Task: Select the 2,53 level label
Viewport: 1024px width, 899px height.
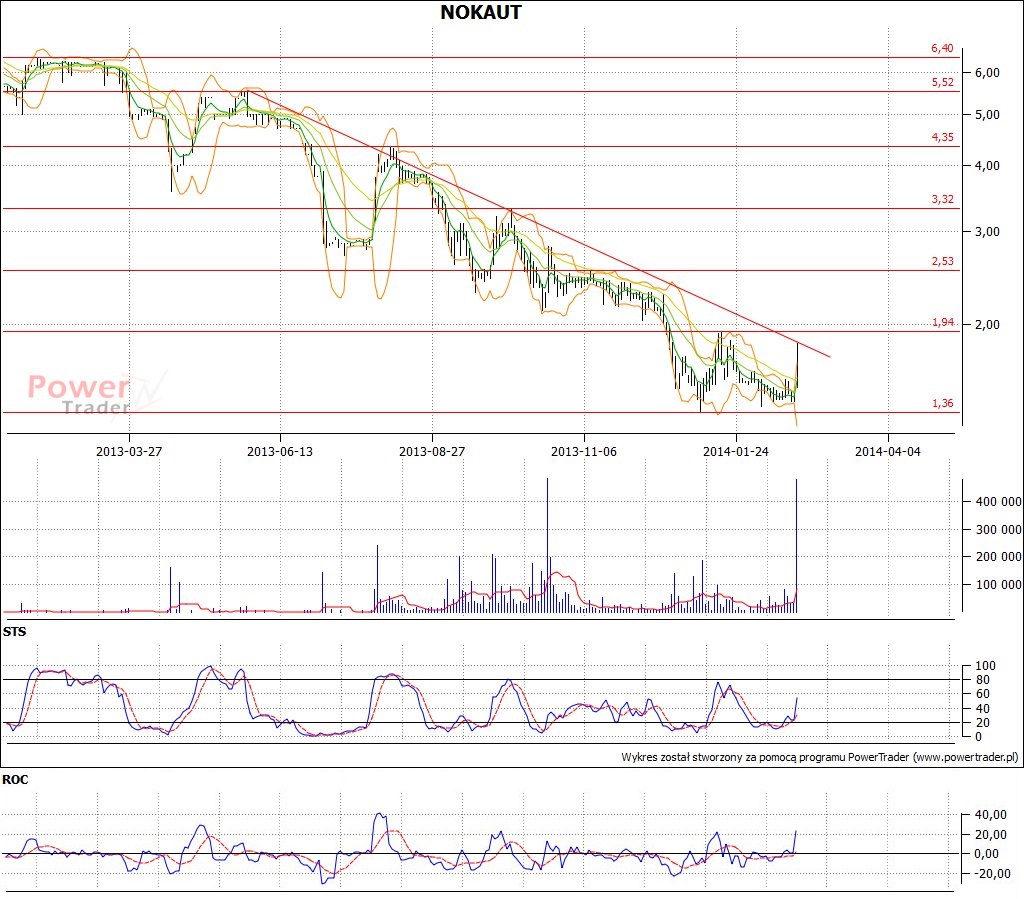Action: (x=942, y=261)
